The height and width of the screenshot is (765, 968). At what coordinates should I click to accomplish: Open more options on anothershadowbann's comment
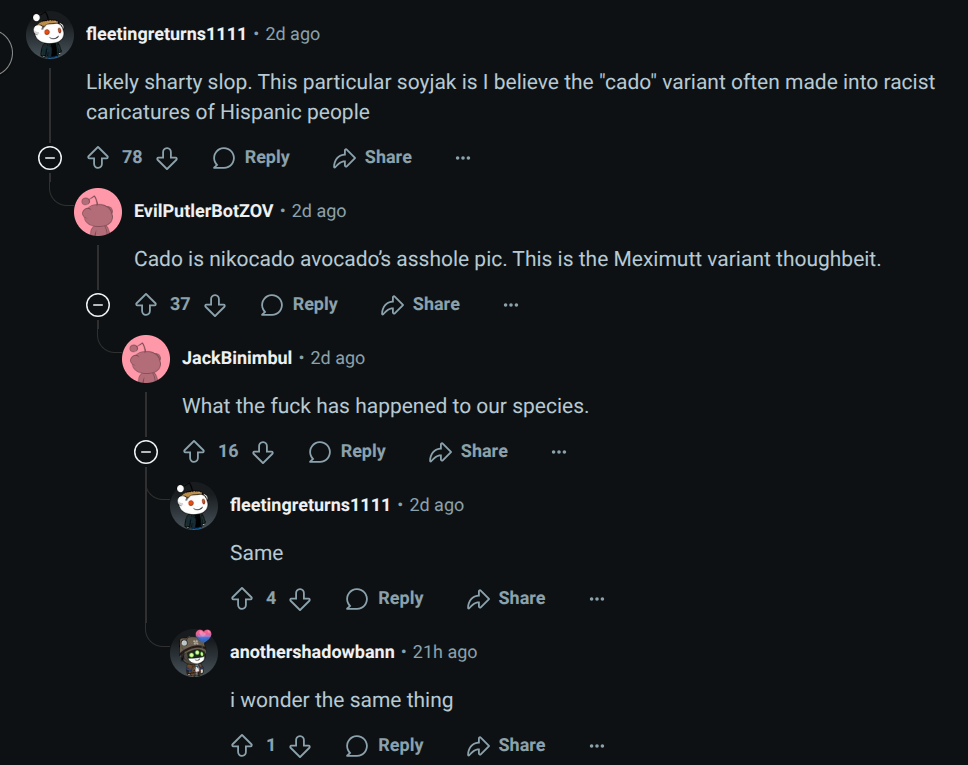point(596,745)
